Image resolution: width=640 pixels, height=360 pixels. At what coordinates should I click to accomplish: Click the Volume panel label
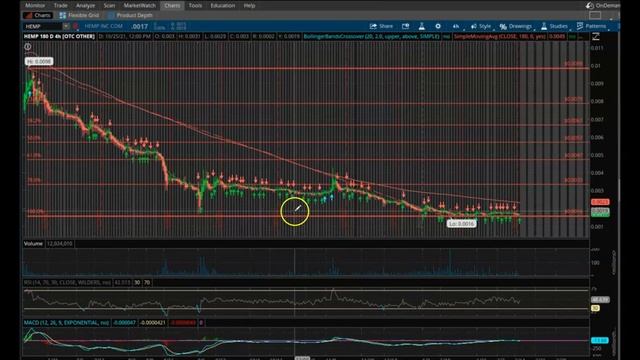pyautogui.click(x=33, y=244)
